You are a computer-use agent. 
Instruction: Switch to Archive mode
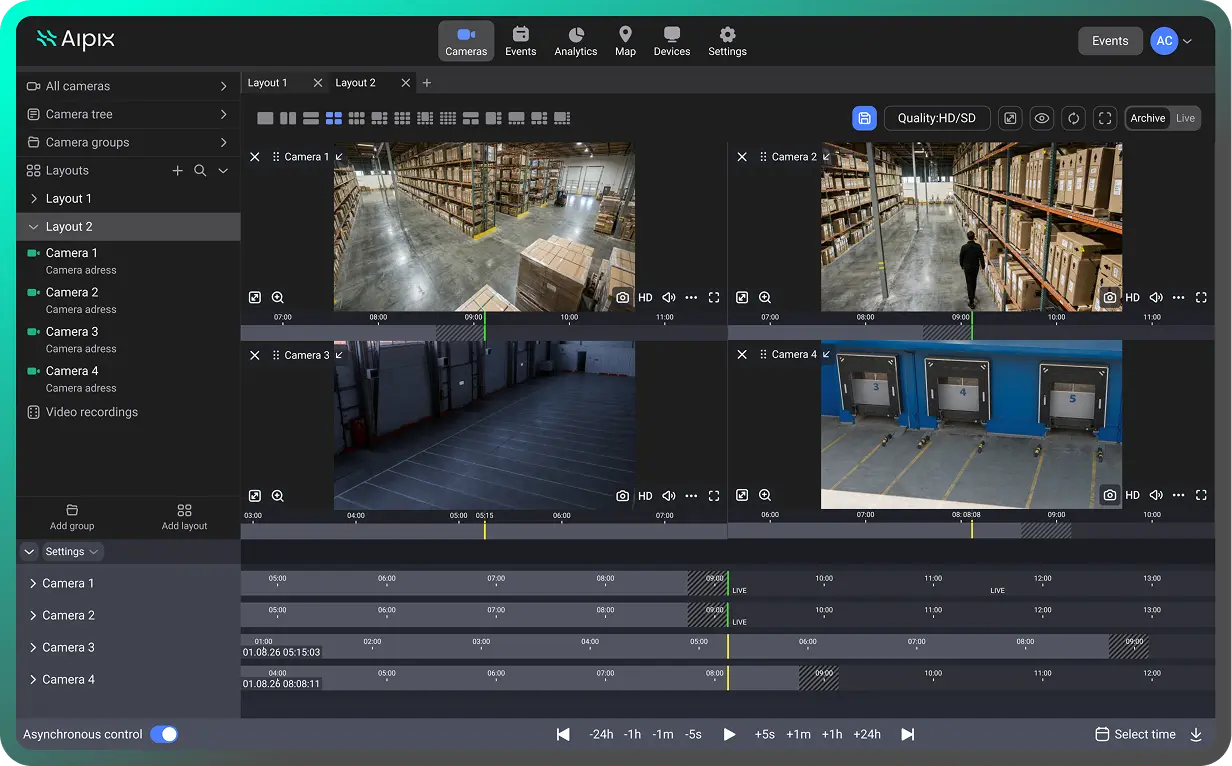pyautogui.click(x=1148, y=118)
